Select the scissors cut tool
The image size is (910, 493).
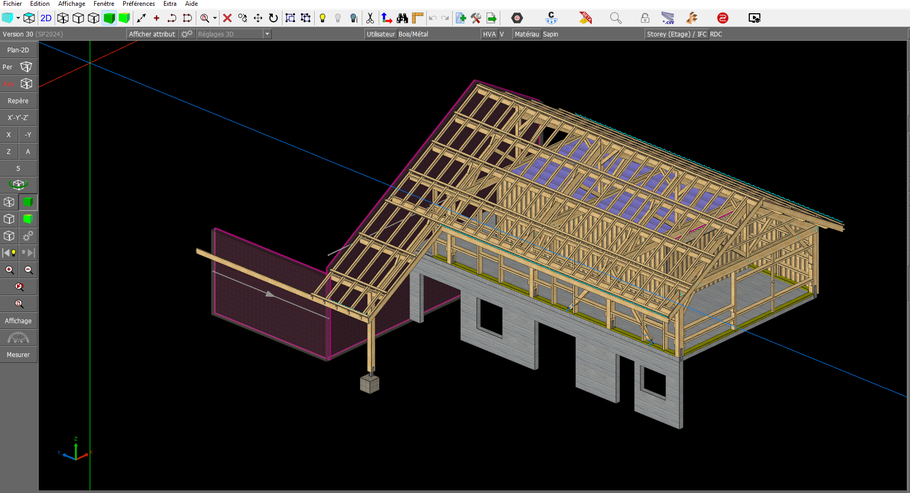click(x=369, y=18)
